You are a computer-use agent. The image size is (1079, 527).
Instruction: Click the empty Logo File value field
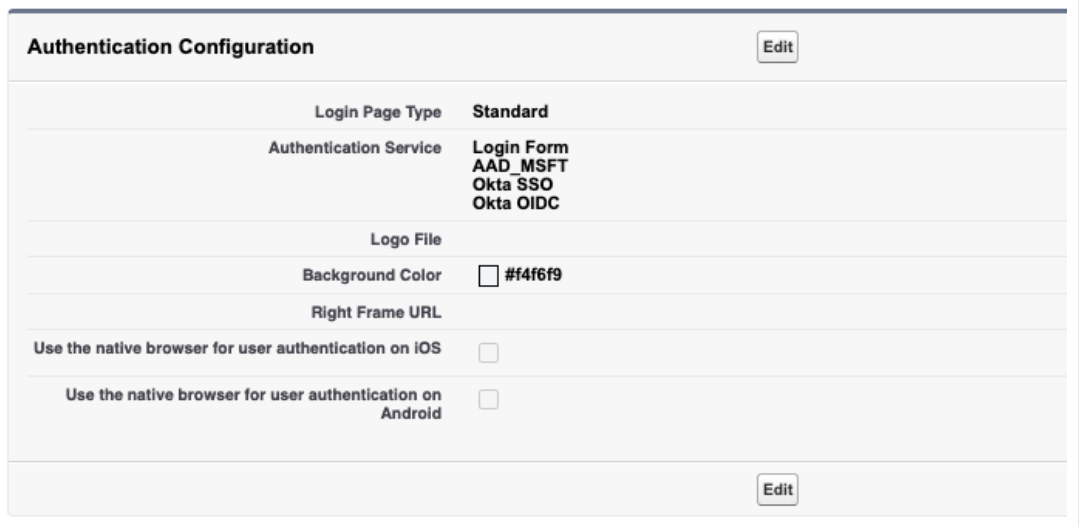(x=600, y=238)
